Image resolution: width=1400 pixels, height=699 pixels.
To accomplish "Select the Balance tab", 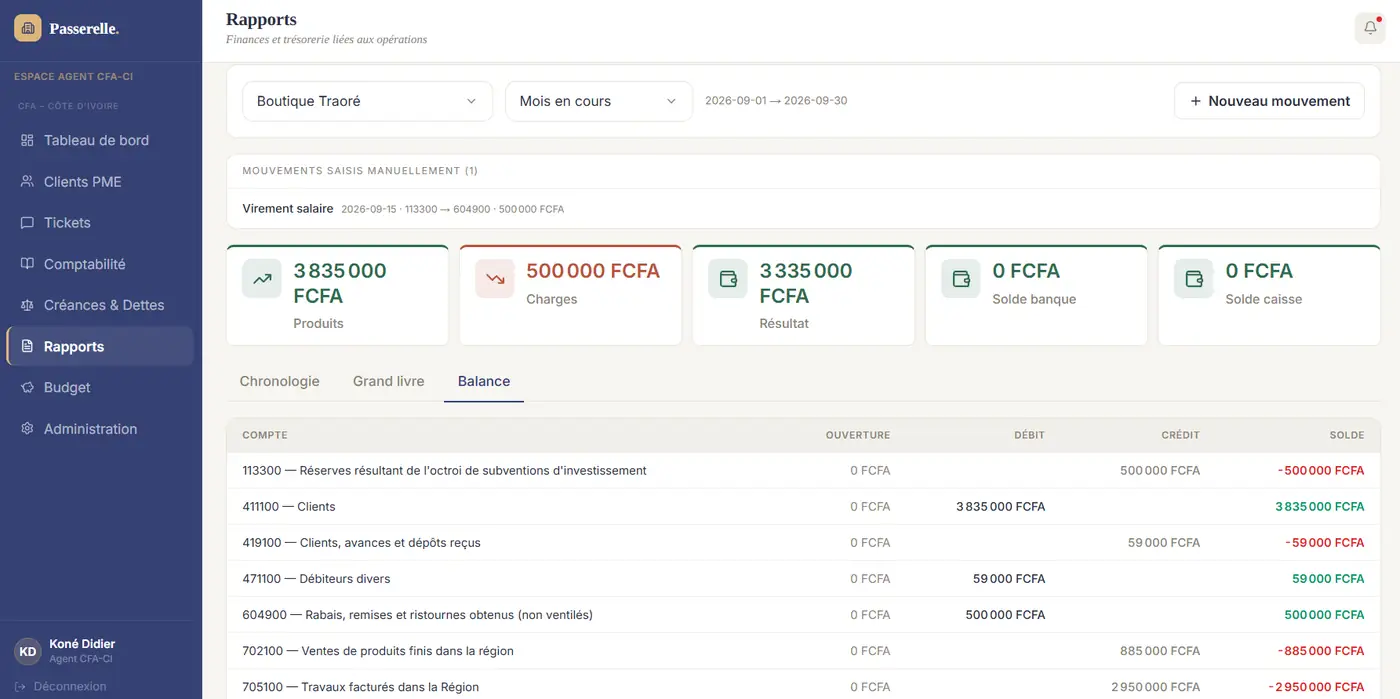I will 484,381.
